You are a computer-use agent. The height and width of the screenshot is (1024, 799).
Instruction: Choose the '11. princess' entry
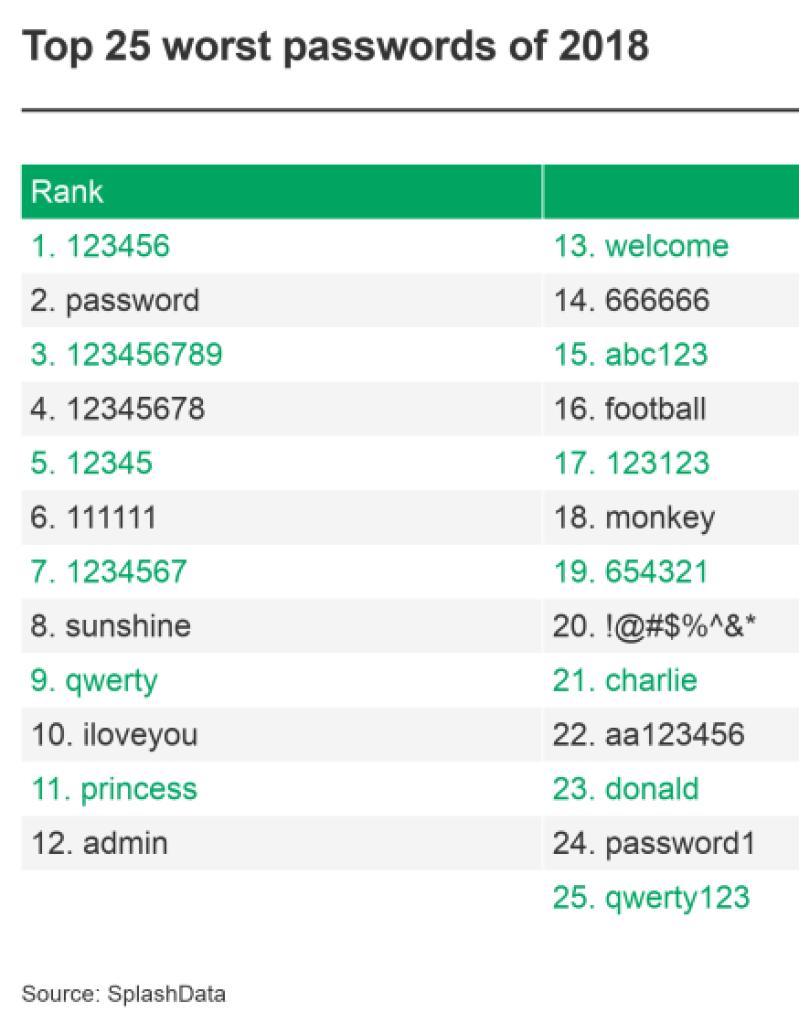114,789
